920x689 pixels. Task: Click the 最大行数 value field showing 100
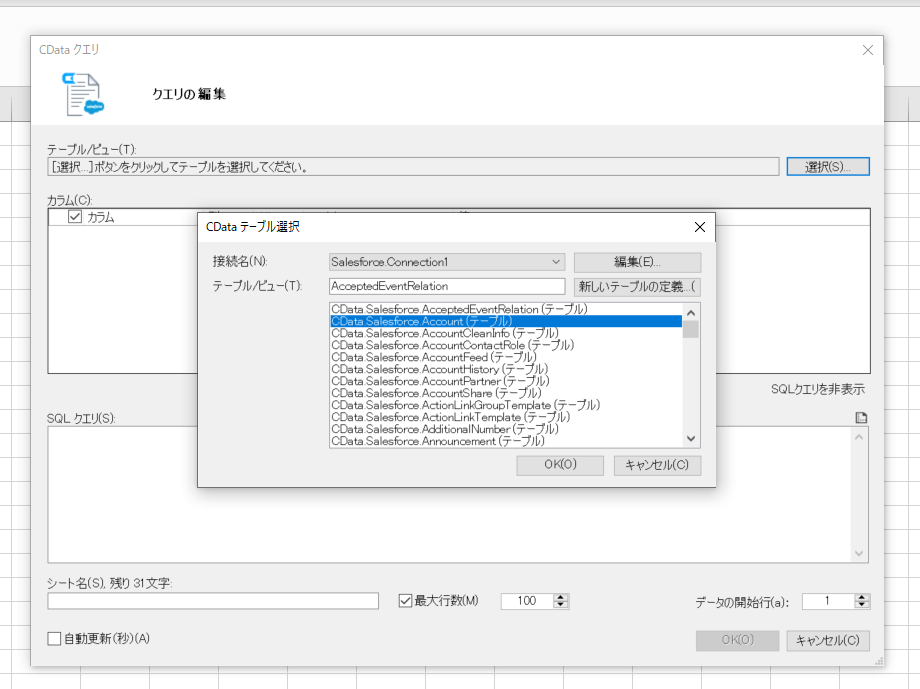click(x=527, y=601)
